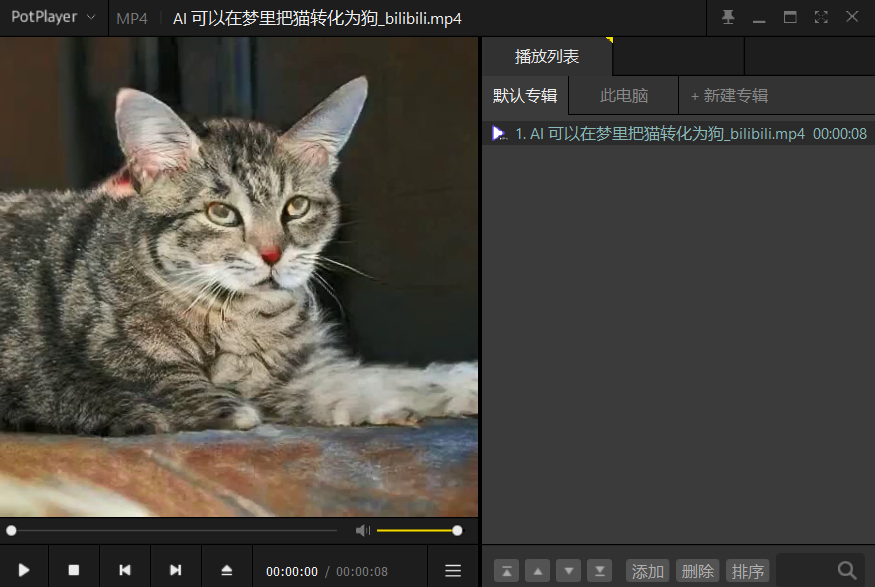875x587 pixels.
Task: Select the 默认专辑 album tab
Action: (x=525, y=95)
